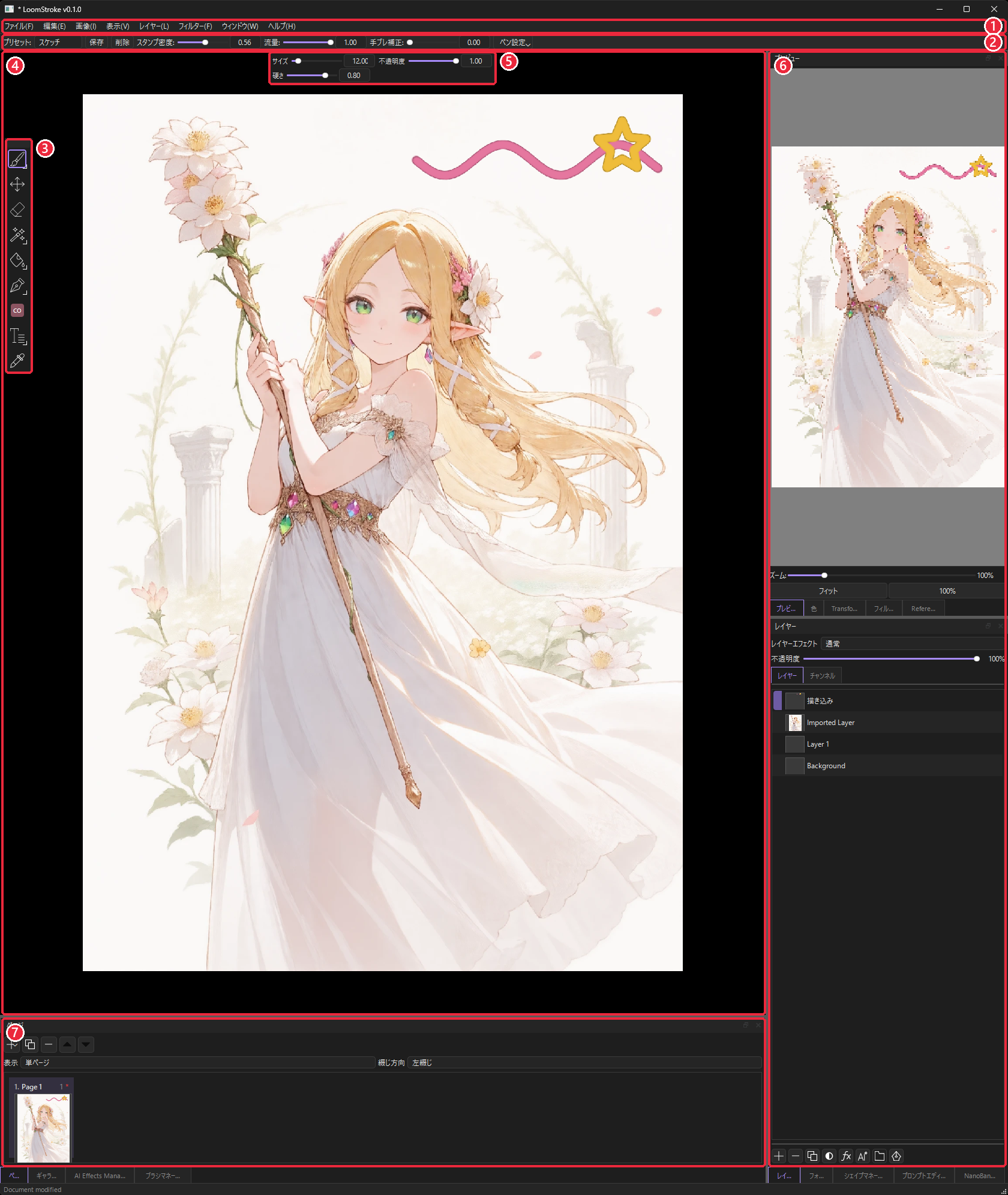The image size is (1008, 1195).
Task: Switch to the Transfo... tab
Action: (x=844, y=609)
